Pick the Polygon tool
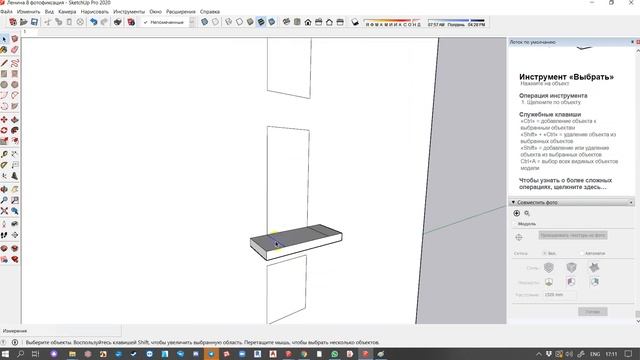This screenshot has height=360, width=640. 15,84
